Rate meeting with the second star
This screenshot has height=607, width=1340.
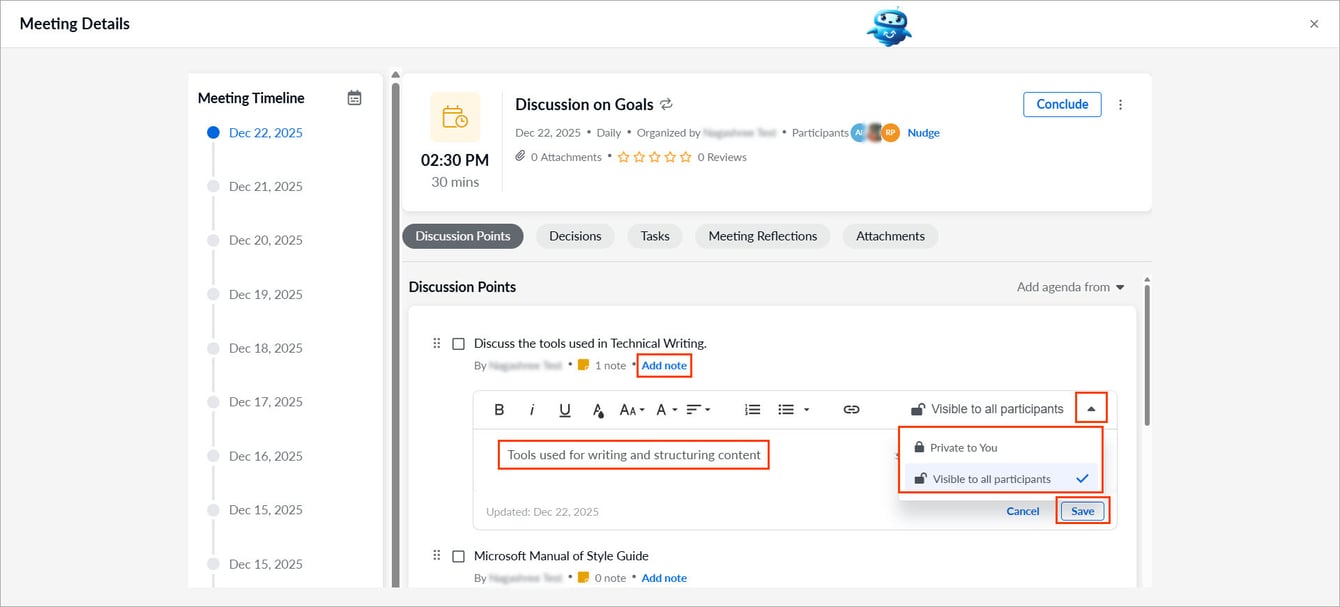coord(639,157)
